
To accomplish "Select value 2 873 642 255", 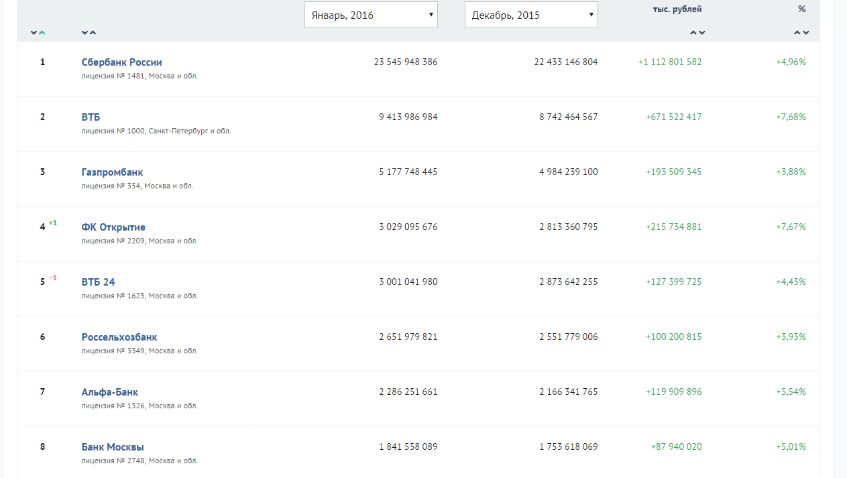I will coord(568,282).
